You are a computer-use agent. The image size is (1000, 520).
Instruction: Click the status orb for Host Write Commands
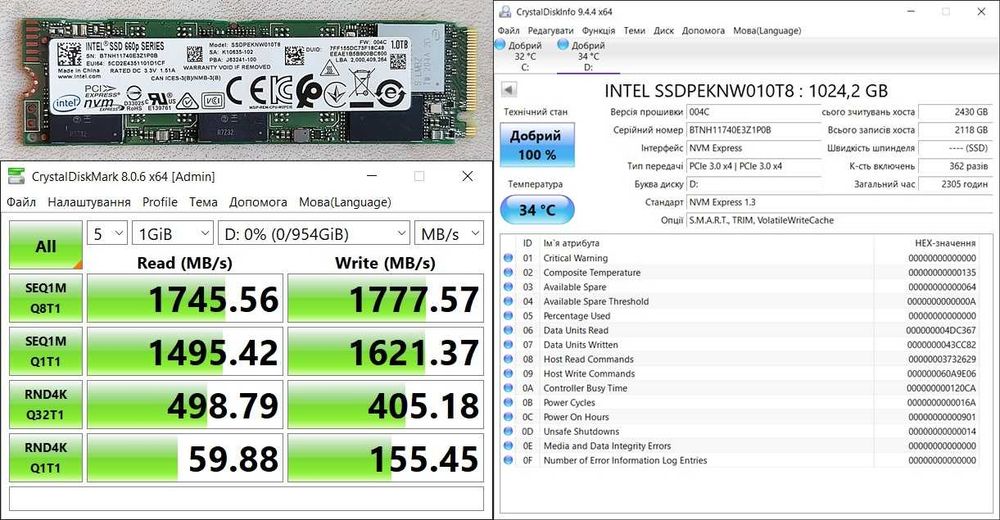tap(508, 373)
